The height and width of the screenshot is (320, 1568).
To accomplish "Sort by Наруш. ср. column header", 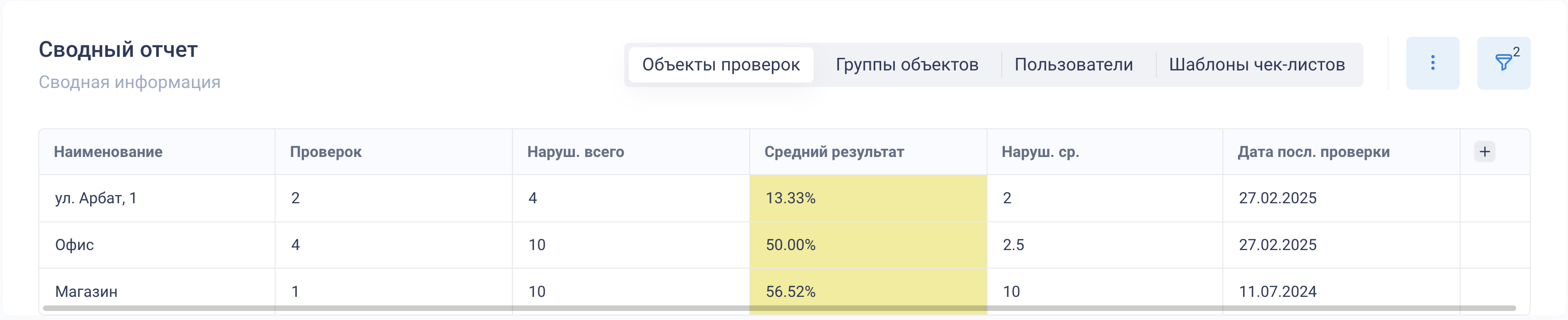I will click(1040, 152).
